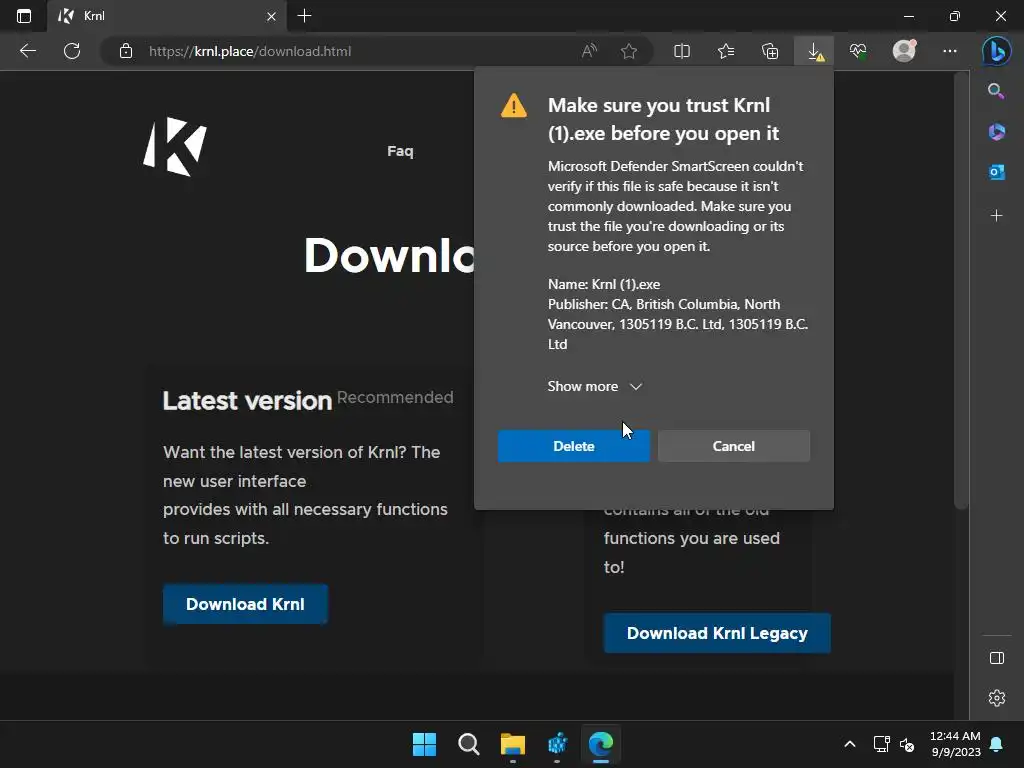Viewport: 1024px width, 768px height.
Task: Show hidden system tray icons chevron
Action: [850, 744]
